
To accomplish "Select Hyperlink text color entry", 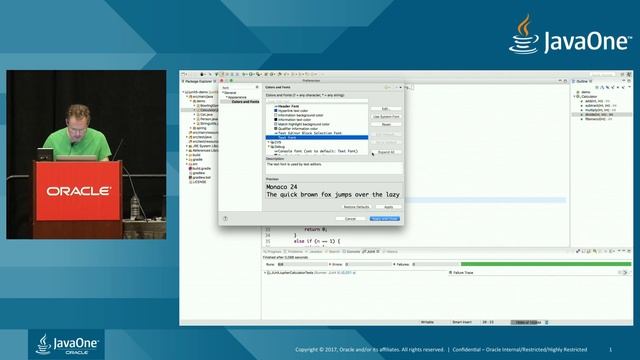I will 292,111.
